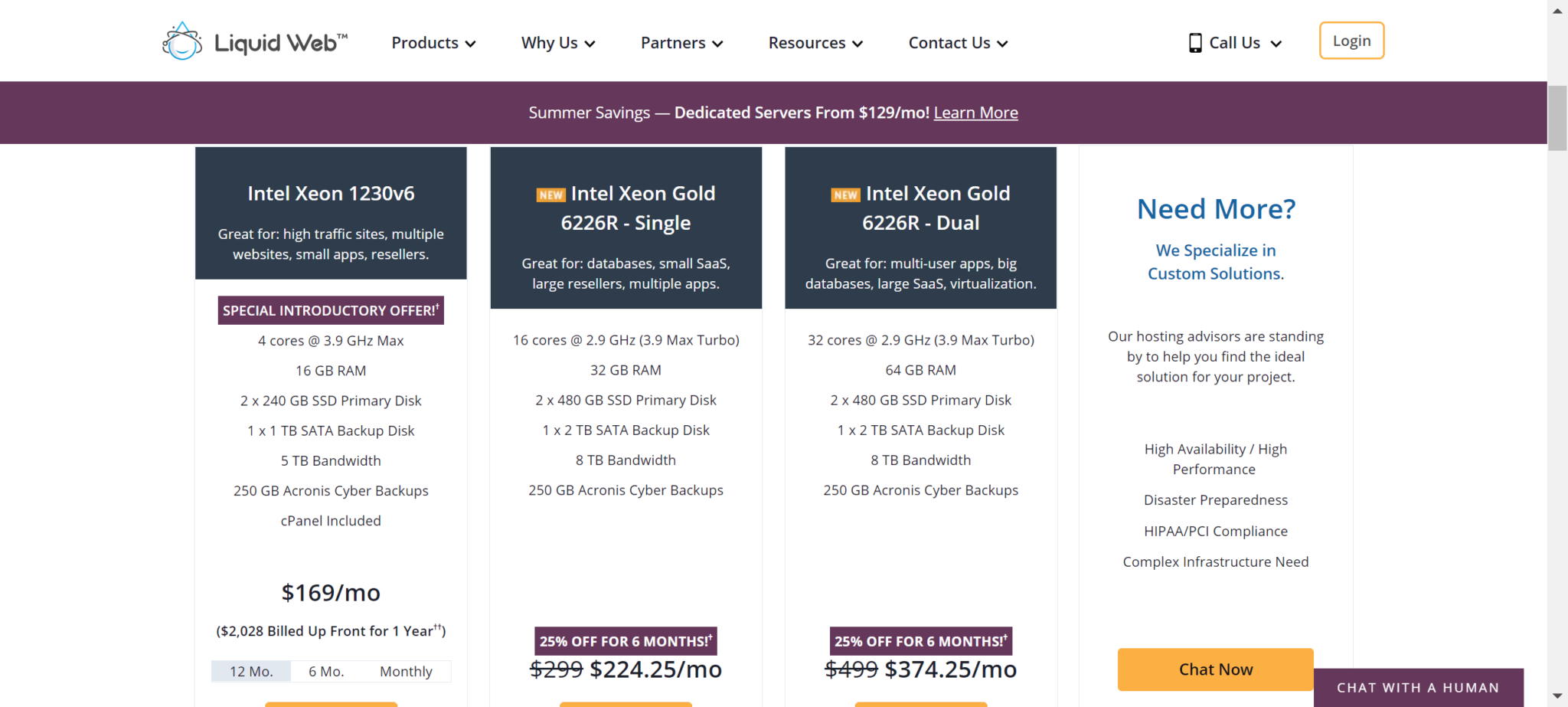1568x707 pixels.
Task: Select the Monthly billing option
Action: (406, 671)
